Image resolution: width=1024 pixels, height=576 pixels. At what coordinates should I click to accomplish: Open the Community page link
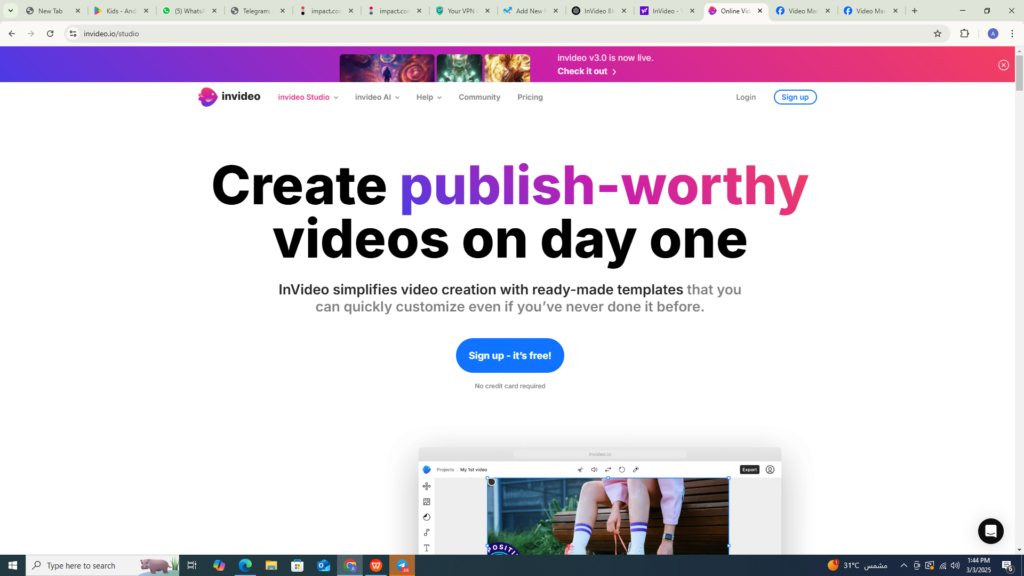479,97
